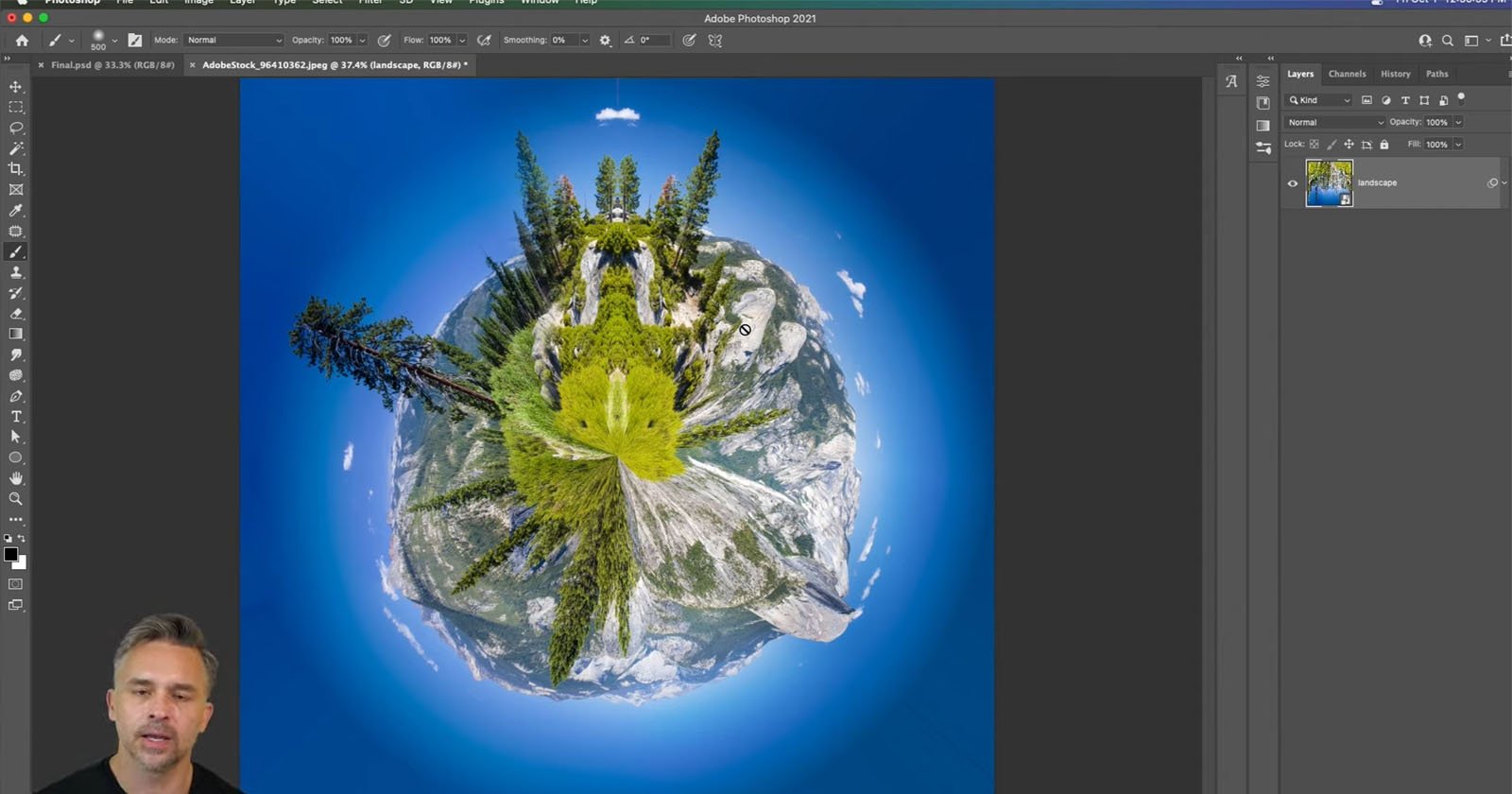The width and height of the screenshot is (1512, 794).
Task: Select the Type tool
Action: (x=16, y=417)
